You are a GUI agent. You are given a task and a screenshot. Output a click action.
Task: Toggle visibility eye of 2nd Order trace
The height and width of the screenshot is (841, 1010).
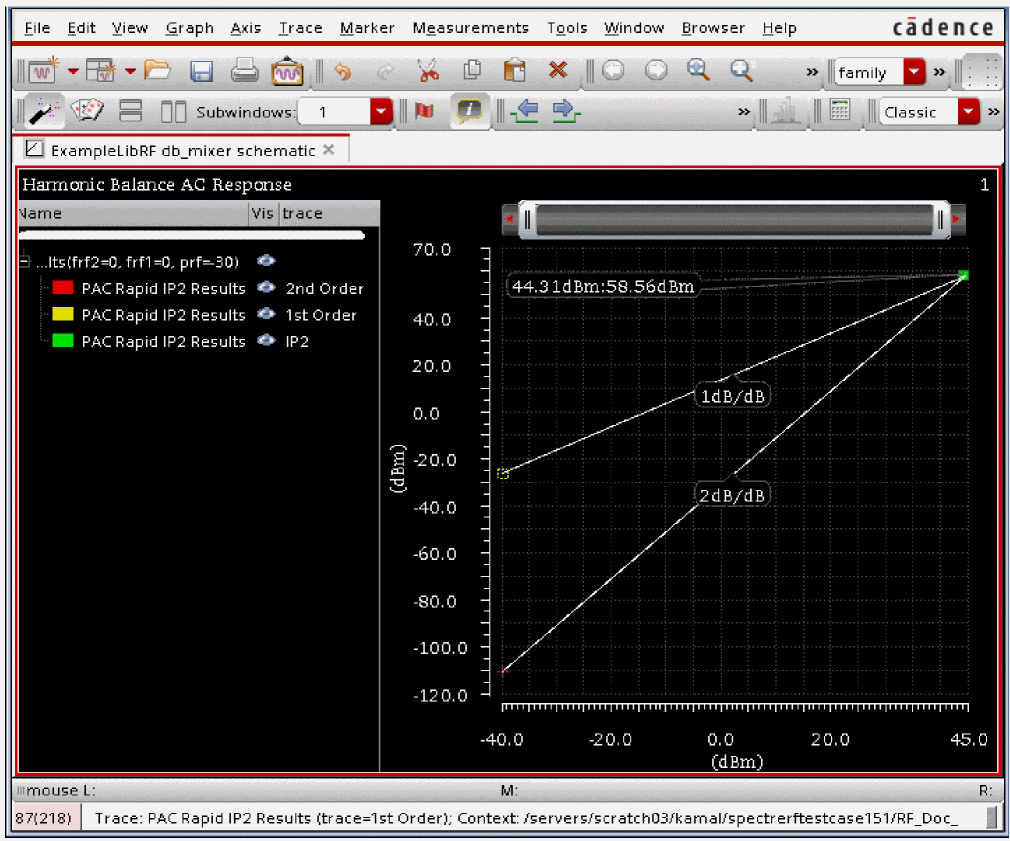[x=266, y=288]
